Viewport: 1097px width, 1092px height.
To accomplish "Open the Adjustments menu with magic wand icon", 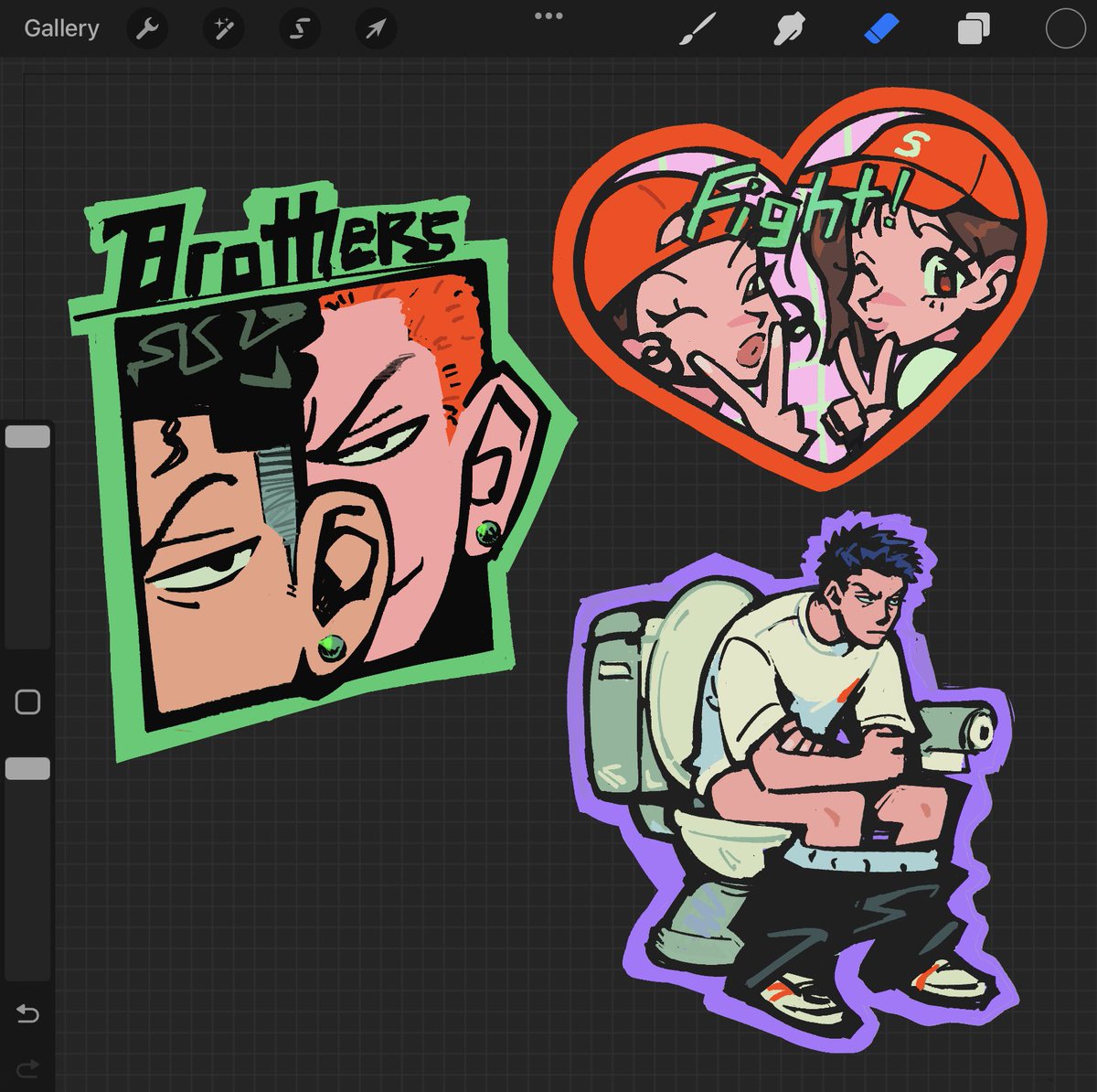I will [x=222, y=27].
